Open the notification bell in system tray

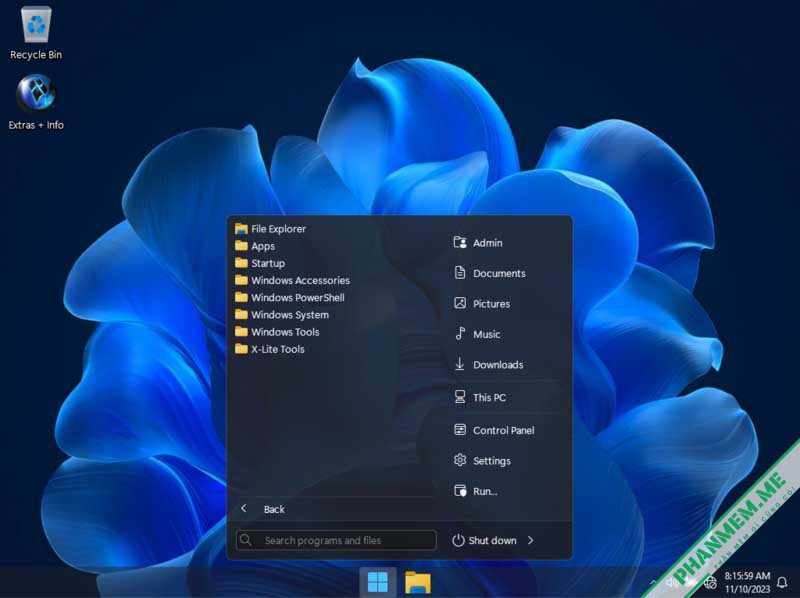[782, 582]
